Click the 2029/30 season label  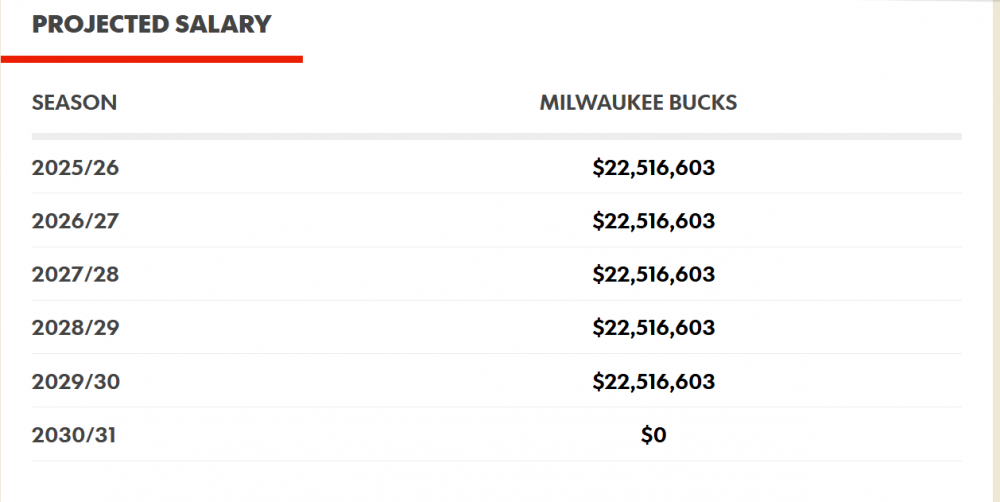tap(75, 381)
